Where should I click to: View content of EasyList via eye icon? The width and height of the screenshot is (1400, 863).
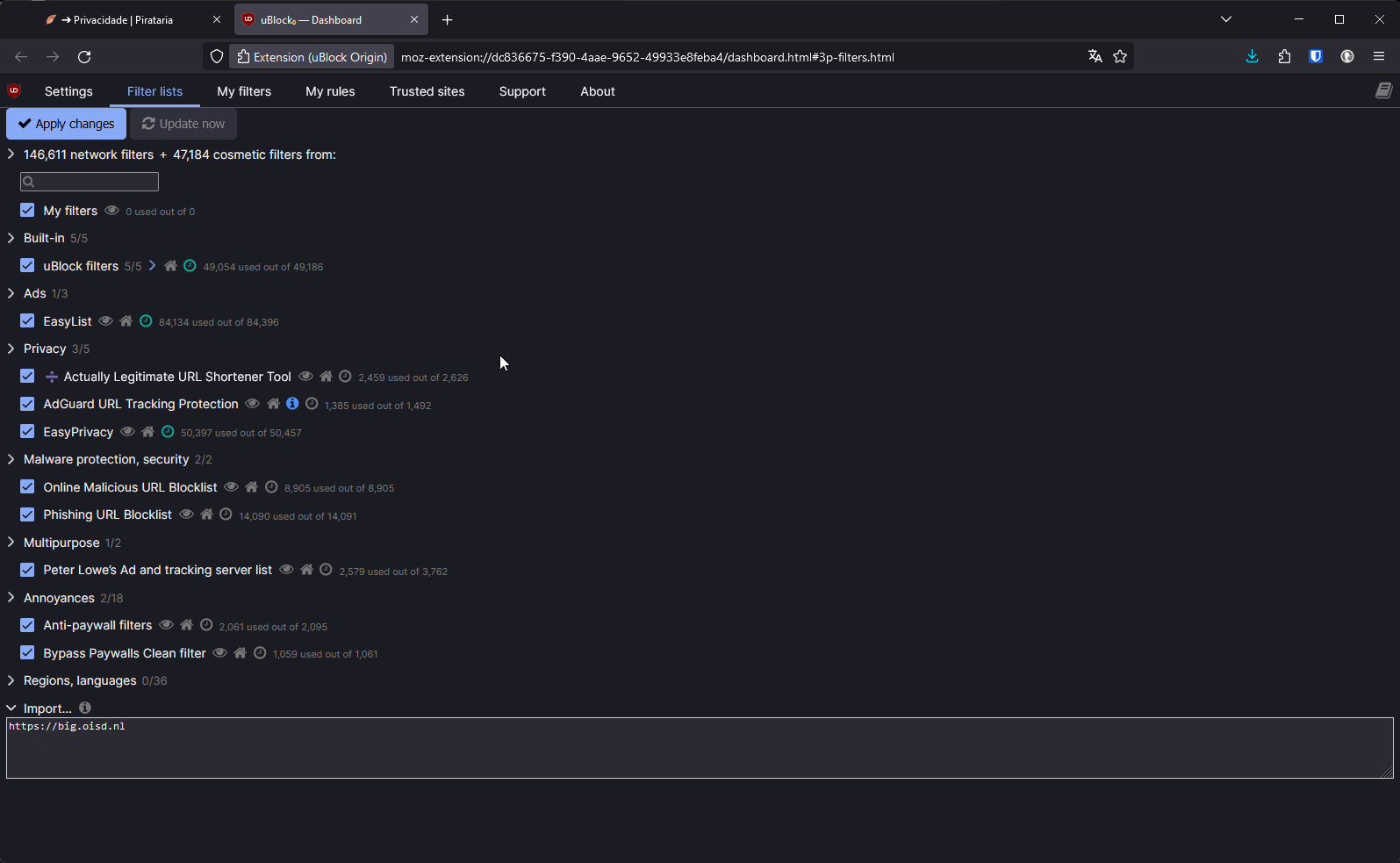point(105,321)
